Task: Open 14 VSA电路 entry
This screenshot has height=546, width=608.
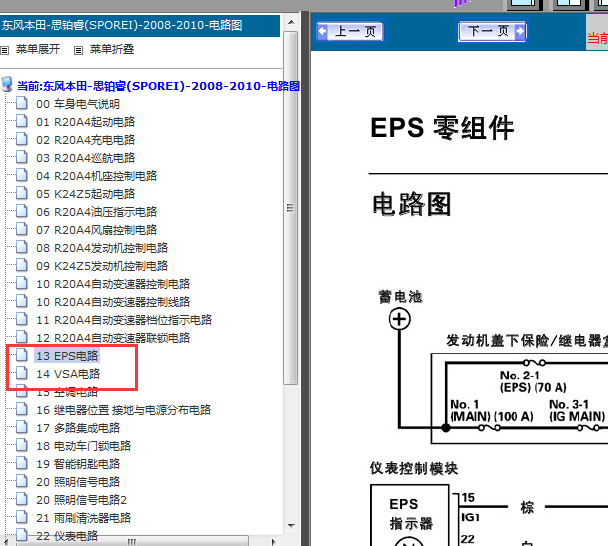Action: [x=68, y=374]
